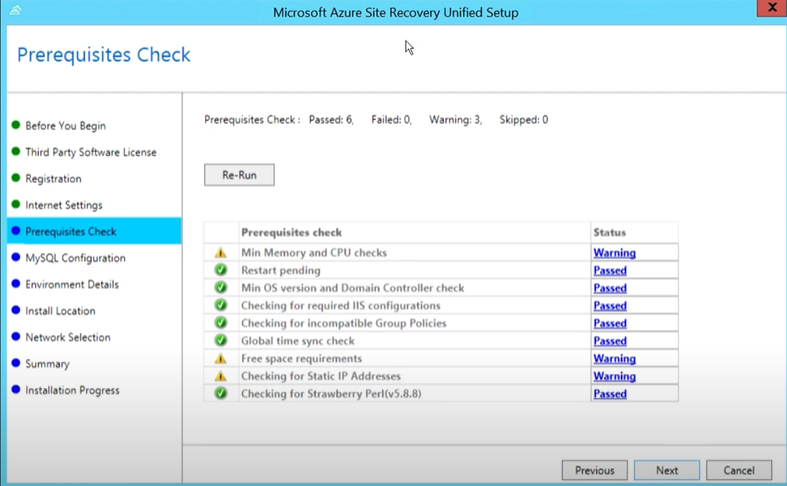Viewport: 787px width, 486px height.
Task: Click the blue bullet next to Install Location
Action: (16, 310)
